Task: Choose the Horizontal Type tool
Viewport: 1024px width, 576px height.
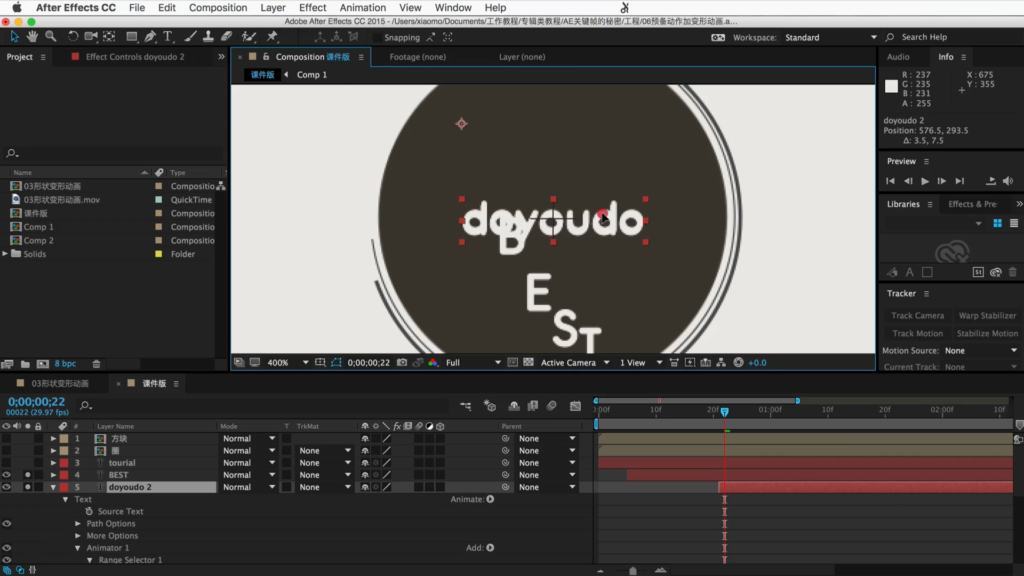Action: 167,37
